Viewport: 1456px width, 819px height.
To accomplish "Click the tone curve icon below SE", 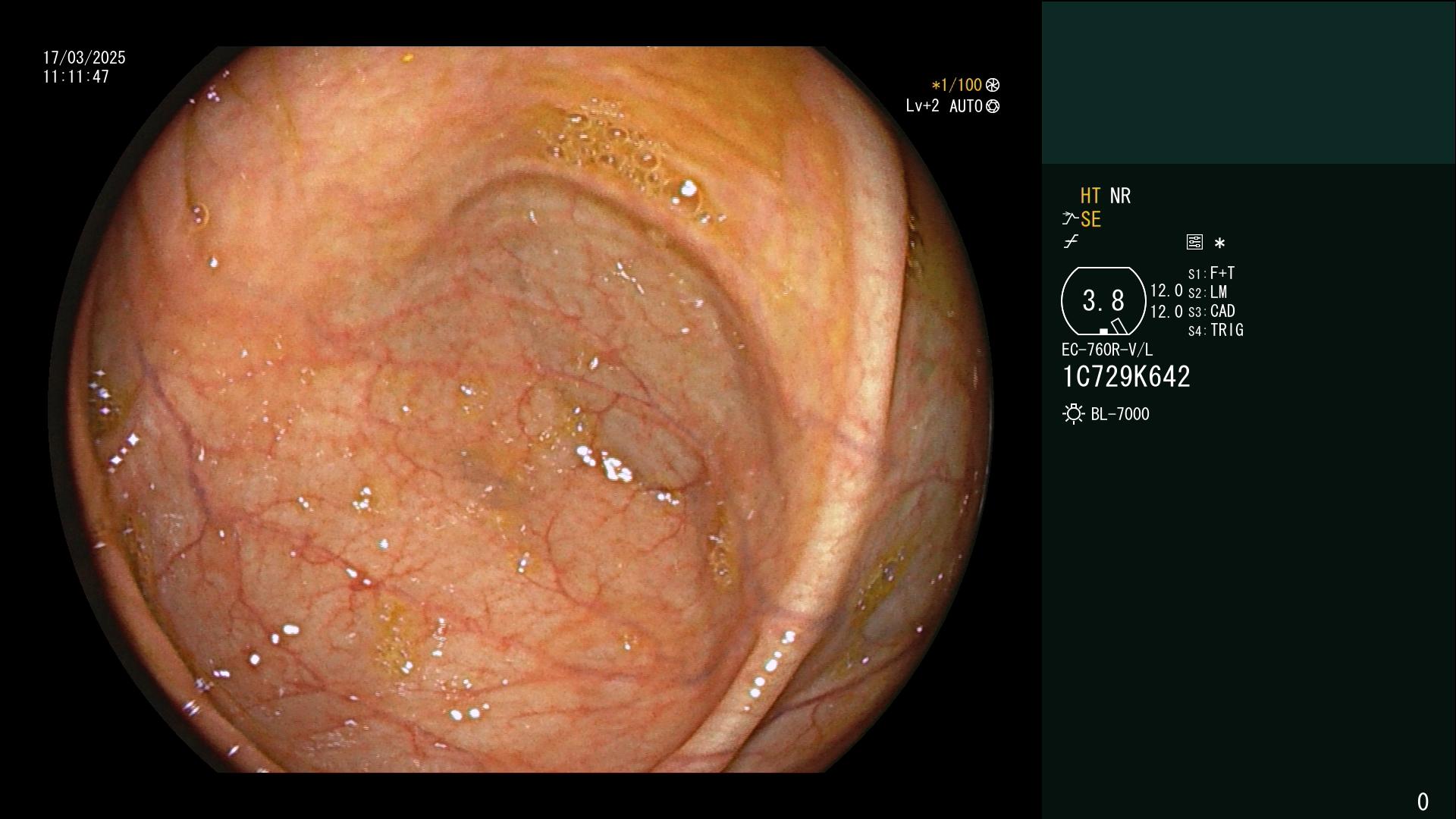I will click(x=1071, y=242).
